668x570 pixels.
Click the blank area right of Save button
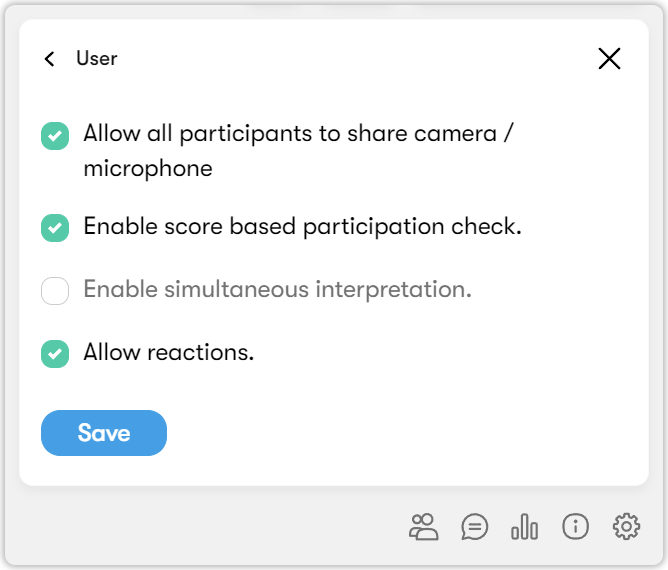click(400, 433)
